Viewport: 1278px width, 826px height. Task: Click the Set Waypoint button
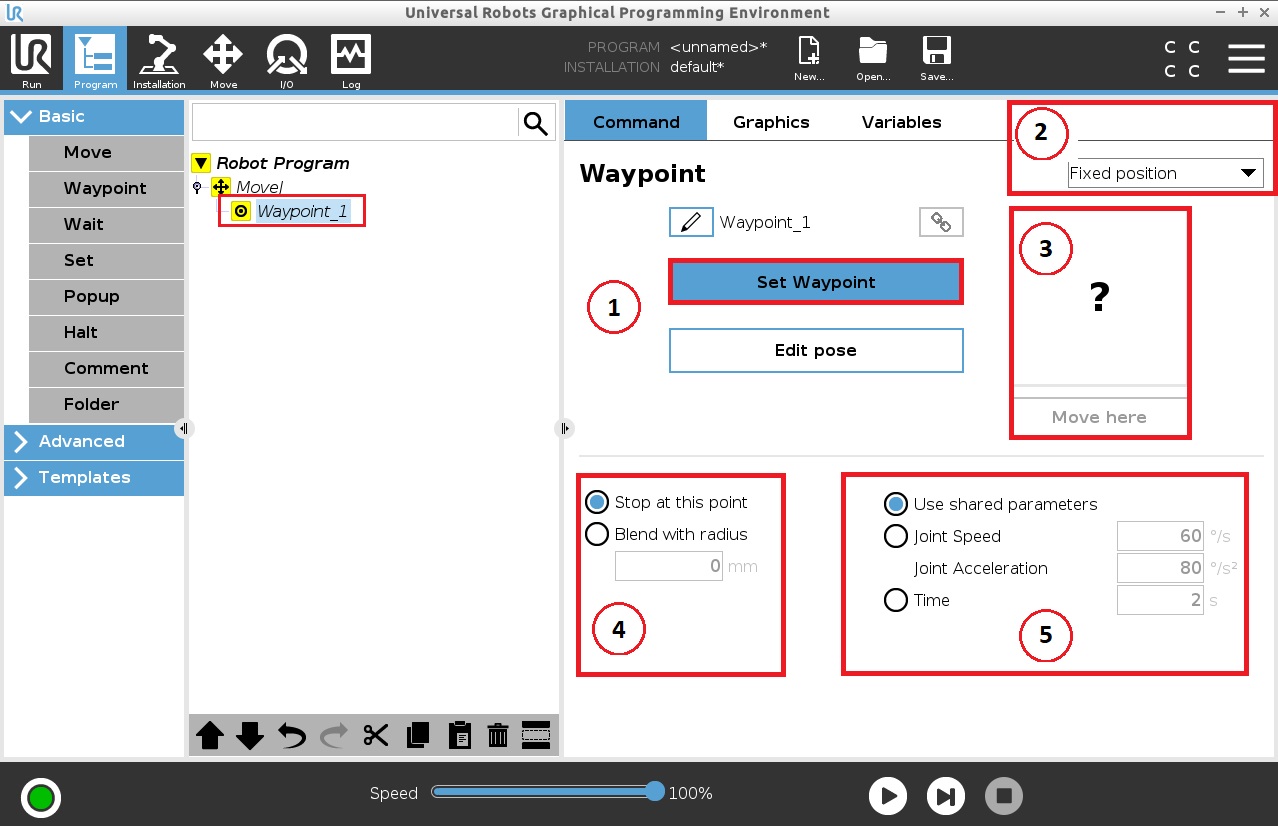coord(816,282)
